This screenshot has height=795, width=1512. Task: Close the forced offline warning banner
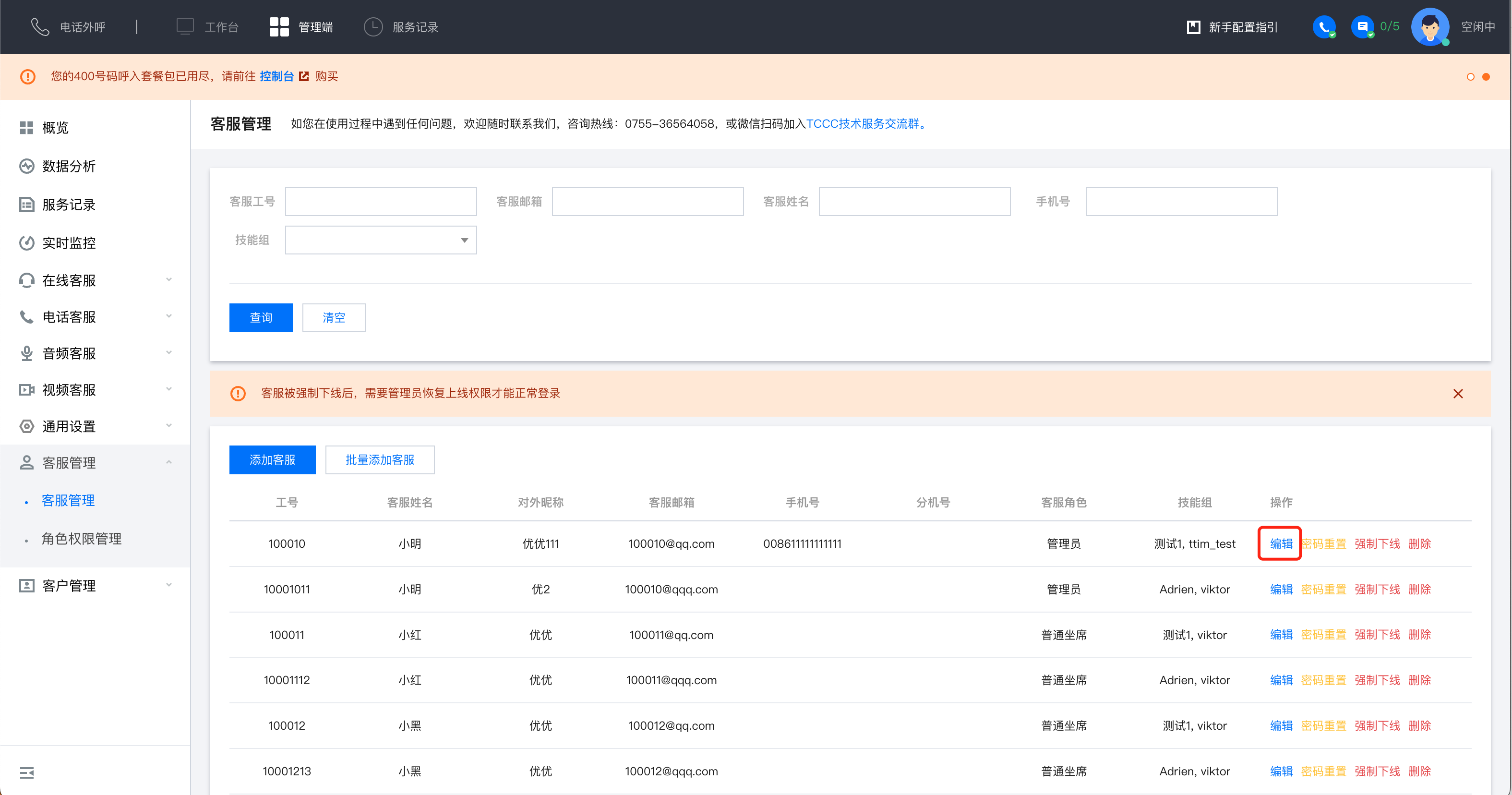click(1457, 393)
